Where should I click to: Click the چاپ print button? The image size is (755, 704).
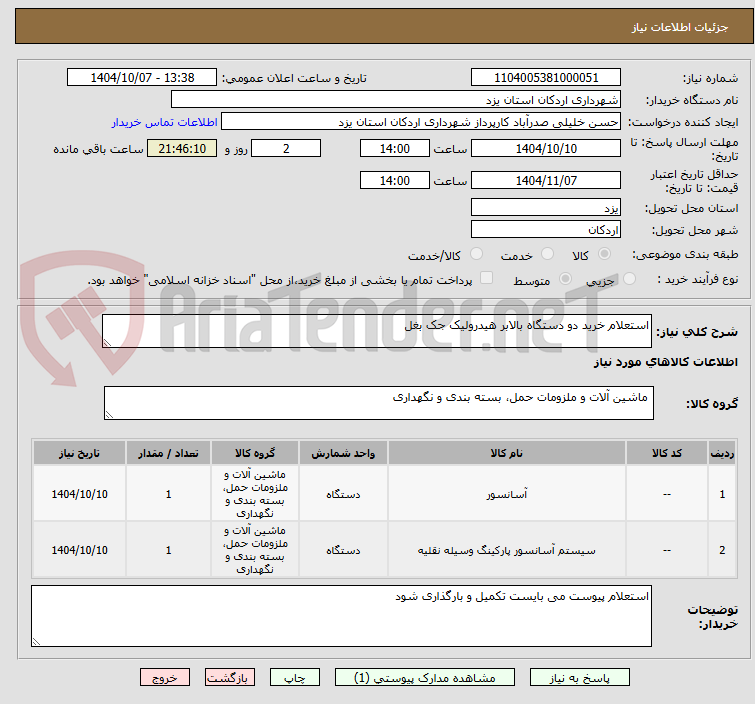pyautogui.click(x=295, y=678)
